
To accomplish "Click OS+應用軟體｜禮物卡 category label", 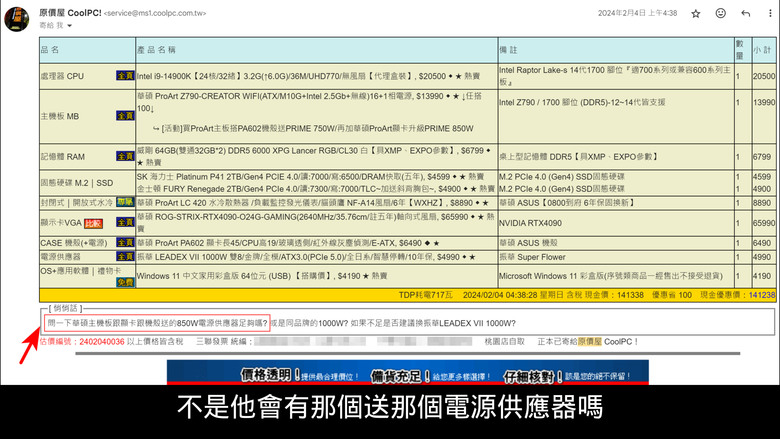I will coord(81,271).
